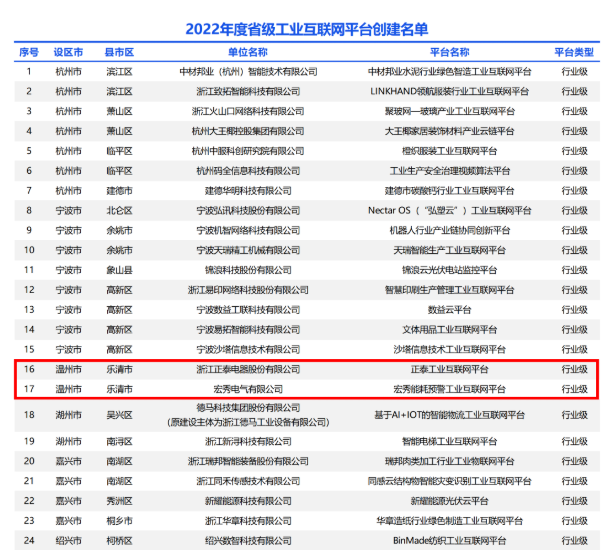Click 文体用品工业互联网平台 cell

coord(449,330)
